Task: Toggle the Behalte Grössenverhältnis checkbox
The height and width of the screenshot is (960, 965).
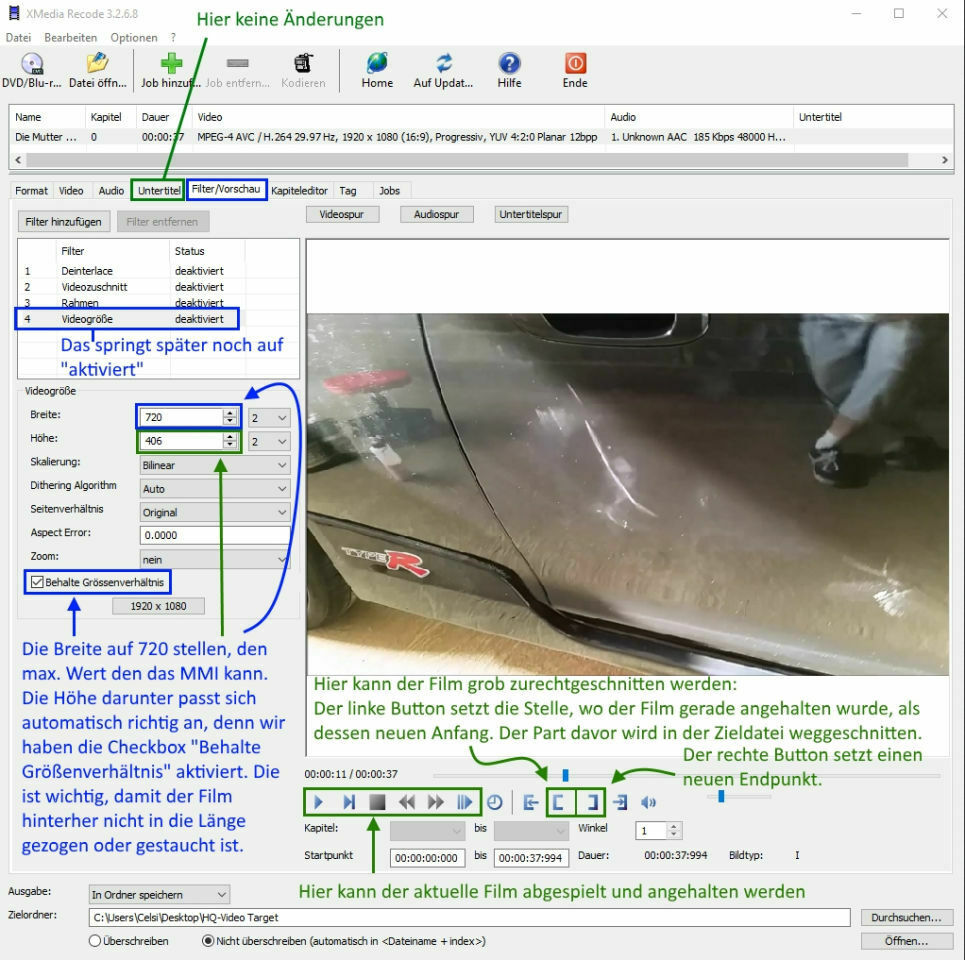Action: (37, 582)
